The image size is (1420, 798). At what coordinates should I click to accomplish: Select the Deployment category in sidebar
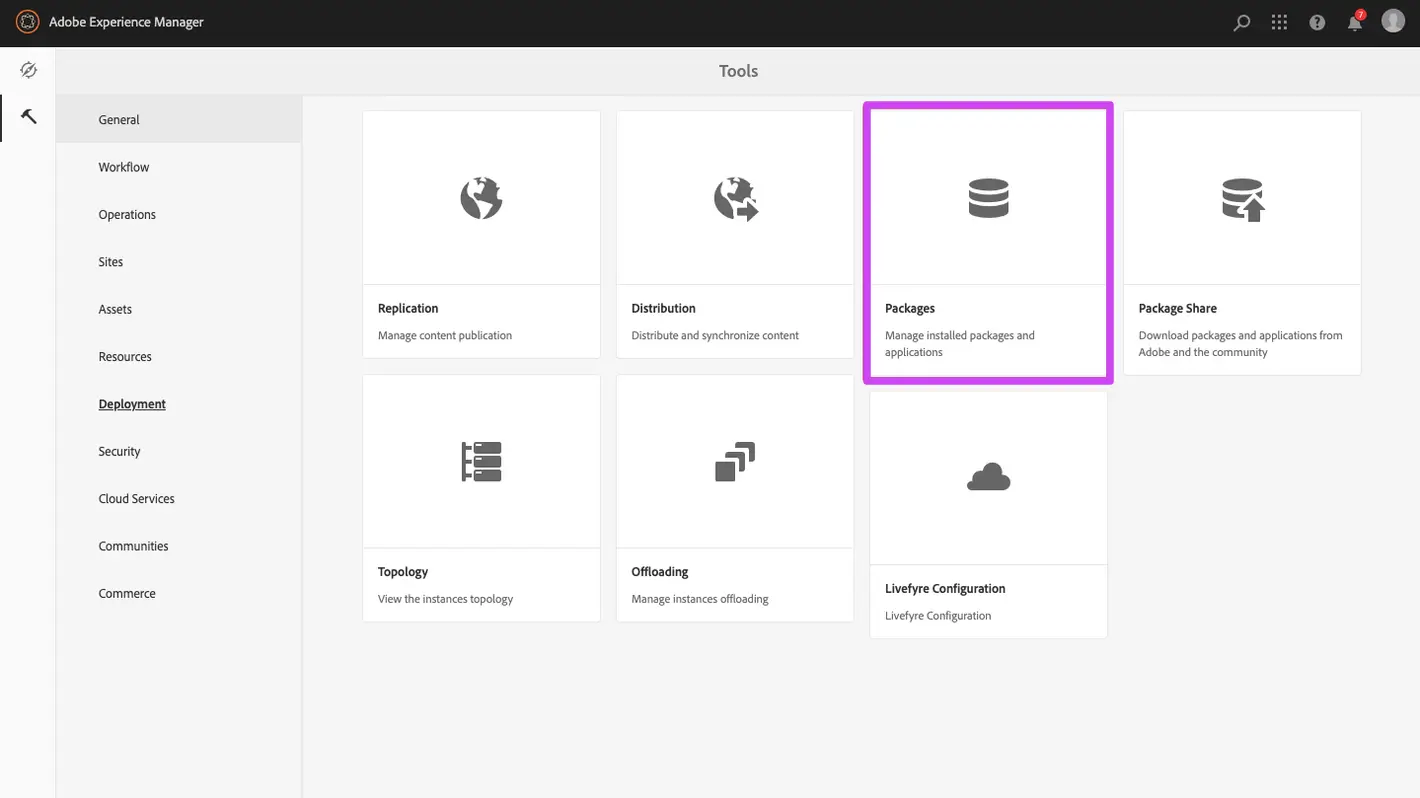(179, 404)
